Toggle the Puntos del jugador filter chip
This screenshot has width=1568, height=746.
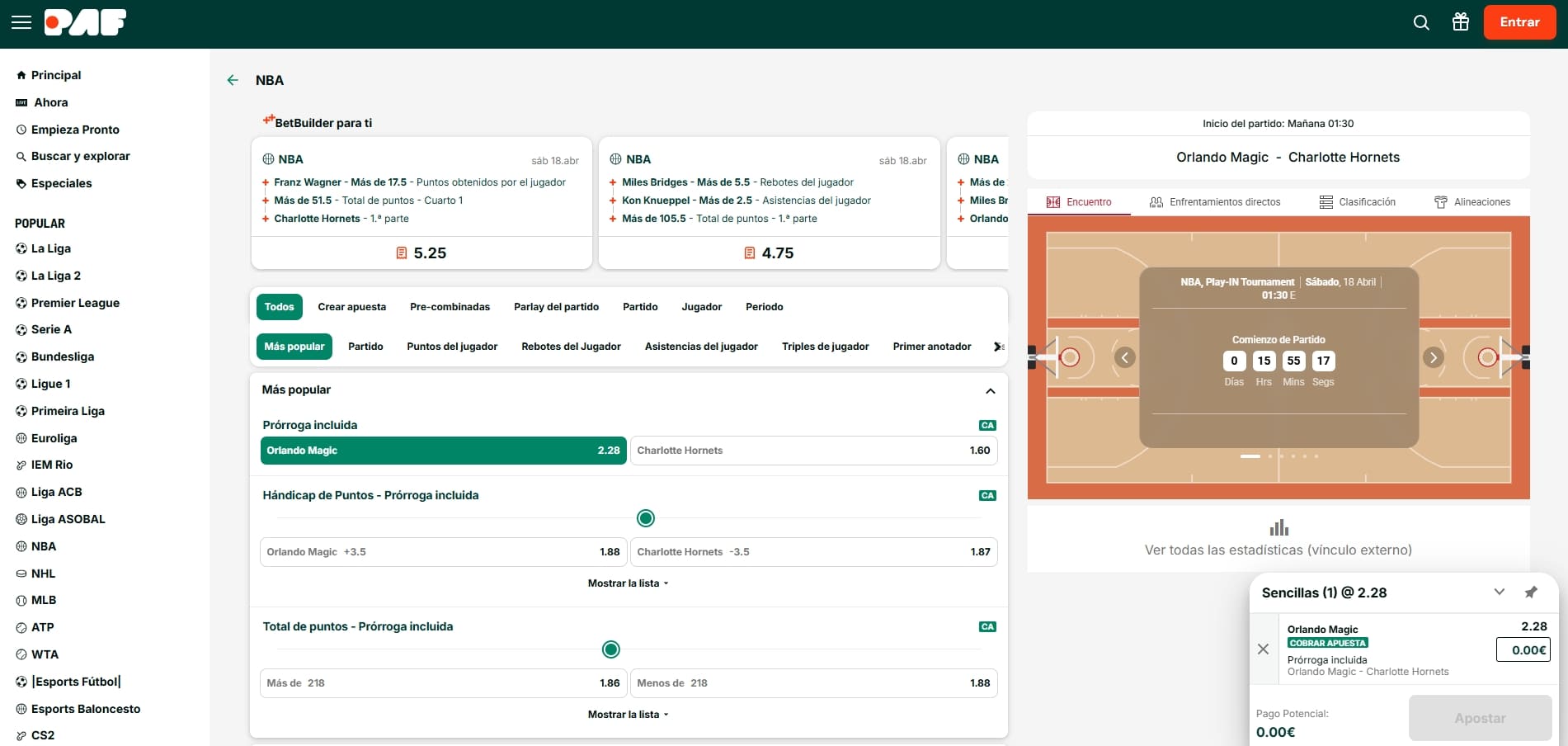(x=452, y=346)
